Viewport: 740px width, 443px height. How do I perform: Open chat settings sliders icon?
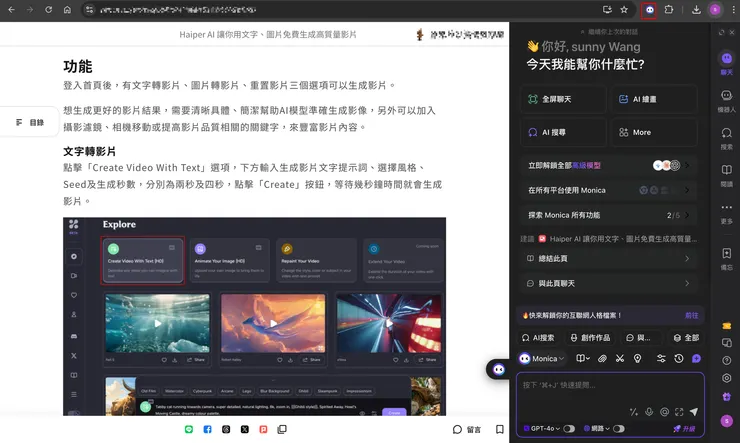click(661, 359)
